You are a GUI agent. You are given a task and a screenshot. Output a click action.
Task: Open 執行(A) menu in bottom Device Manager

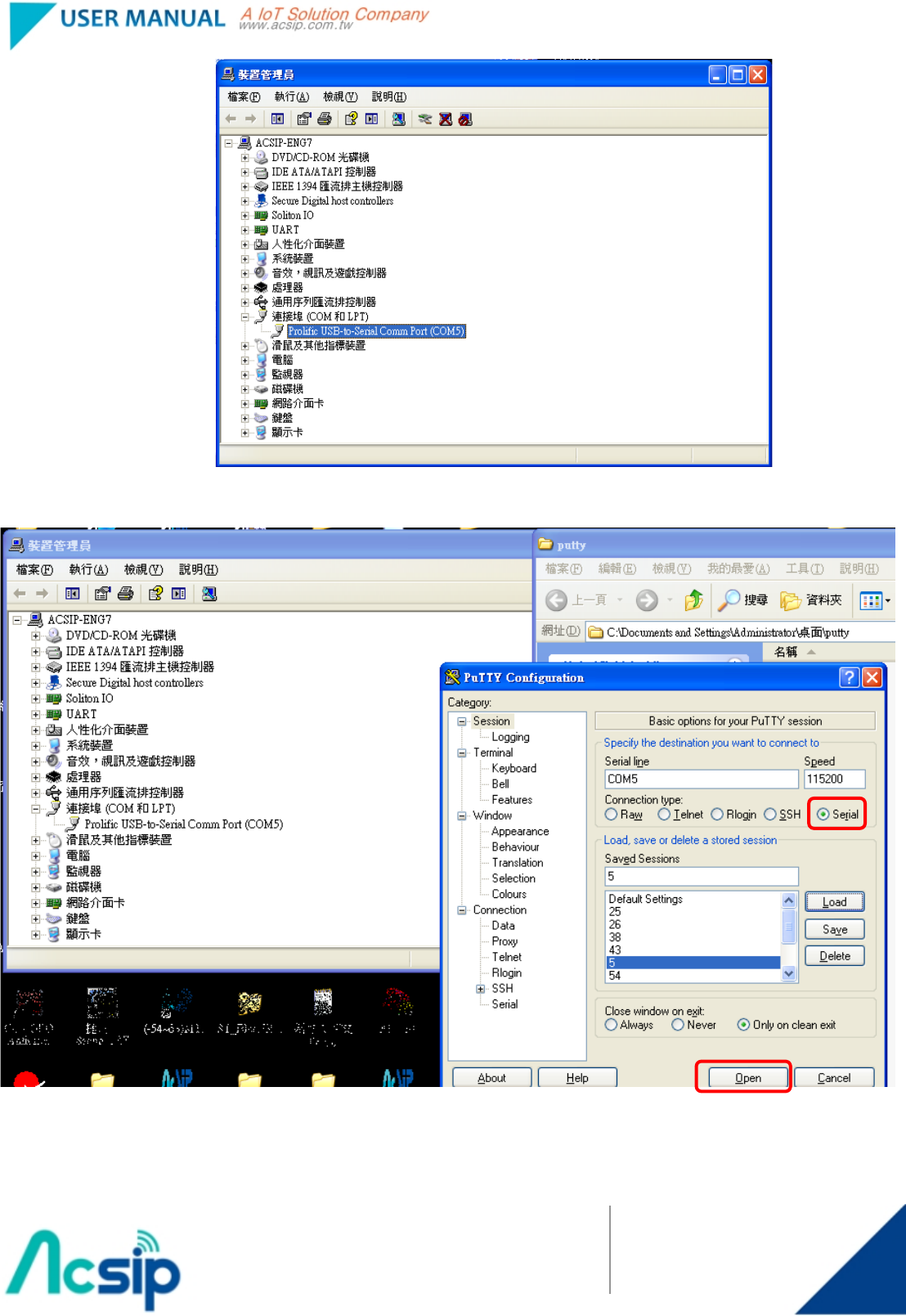88,569
